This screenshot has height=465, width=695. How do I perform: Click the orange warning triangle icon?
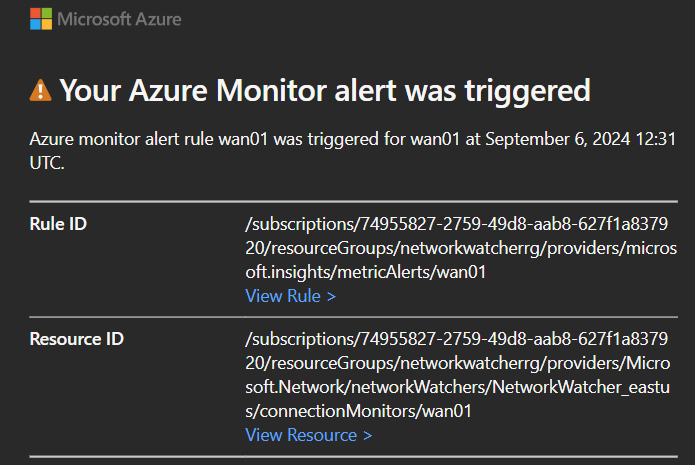tap(40, 90)
